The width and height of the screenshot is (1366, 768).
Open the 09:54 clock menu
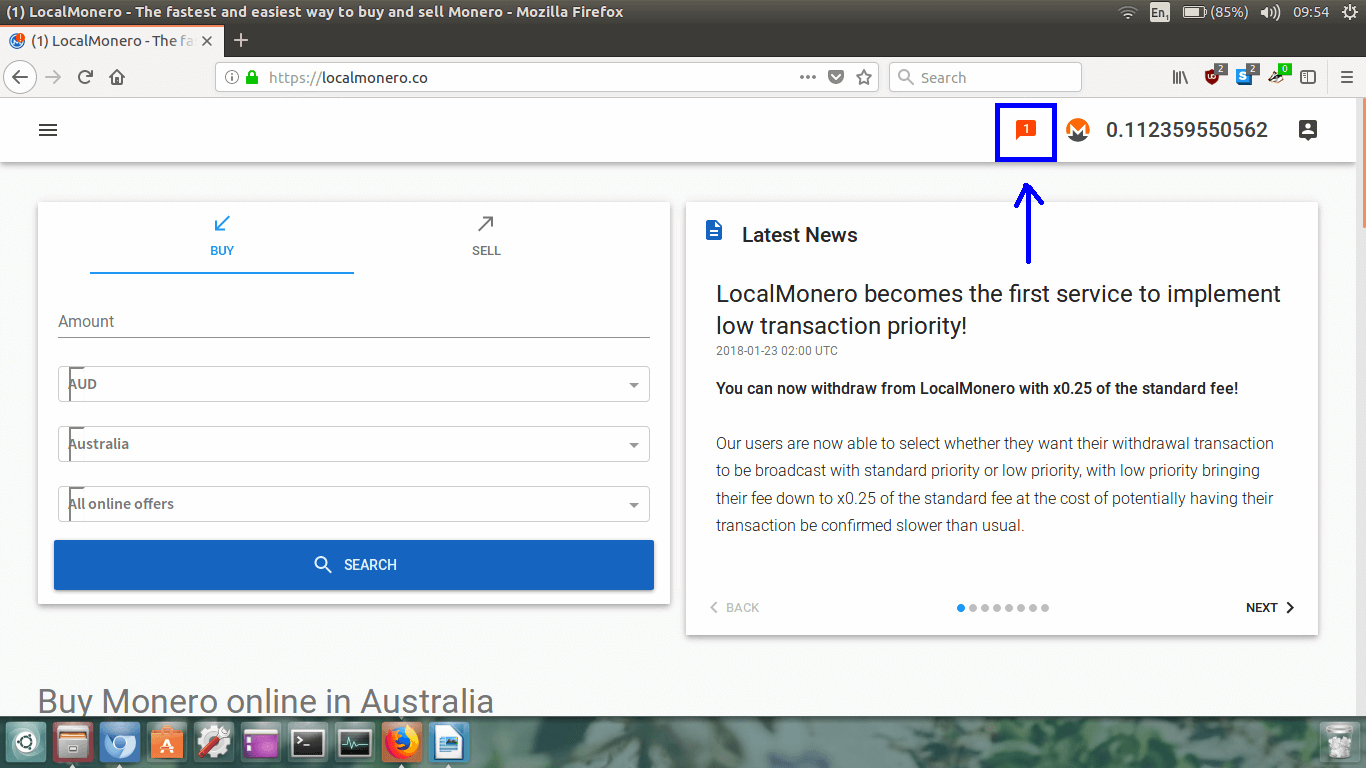[1310, 12]
